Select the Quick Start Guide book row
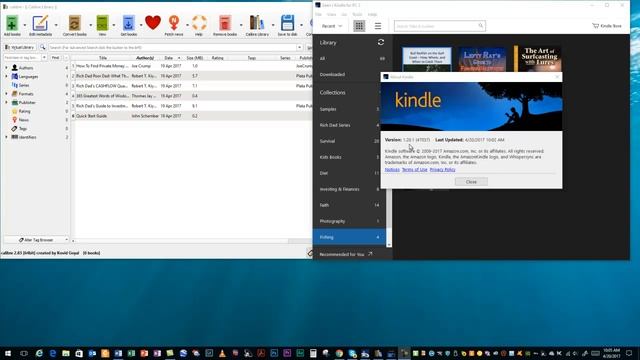 click(191, 116)
